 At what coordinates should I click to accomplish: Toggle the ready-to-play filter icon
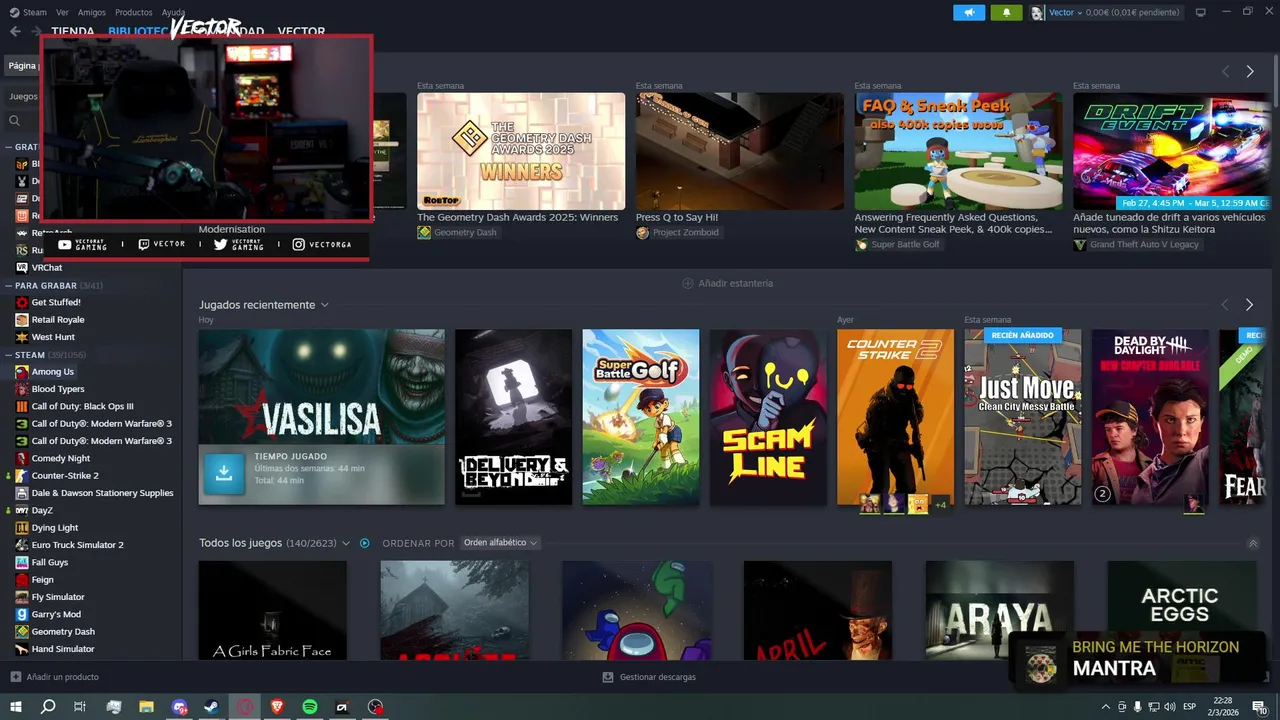pos(364,543)
